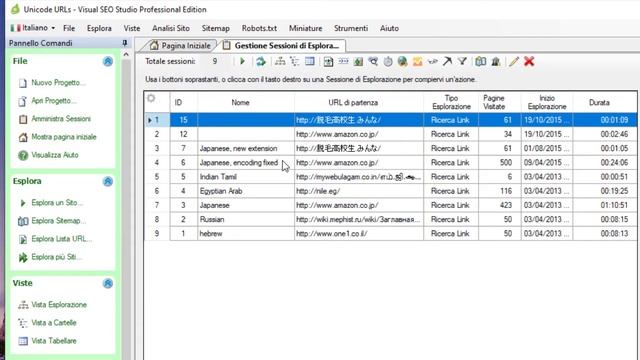Click the green spreadsheet toolbar icon
Viewport: 640px width, 360px height.
pyautogui.click(x=358, y=62)
